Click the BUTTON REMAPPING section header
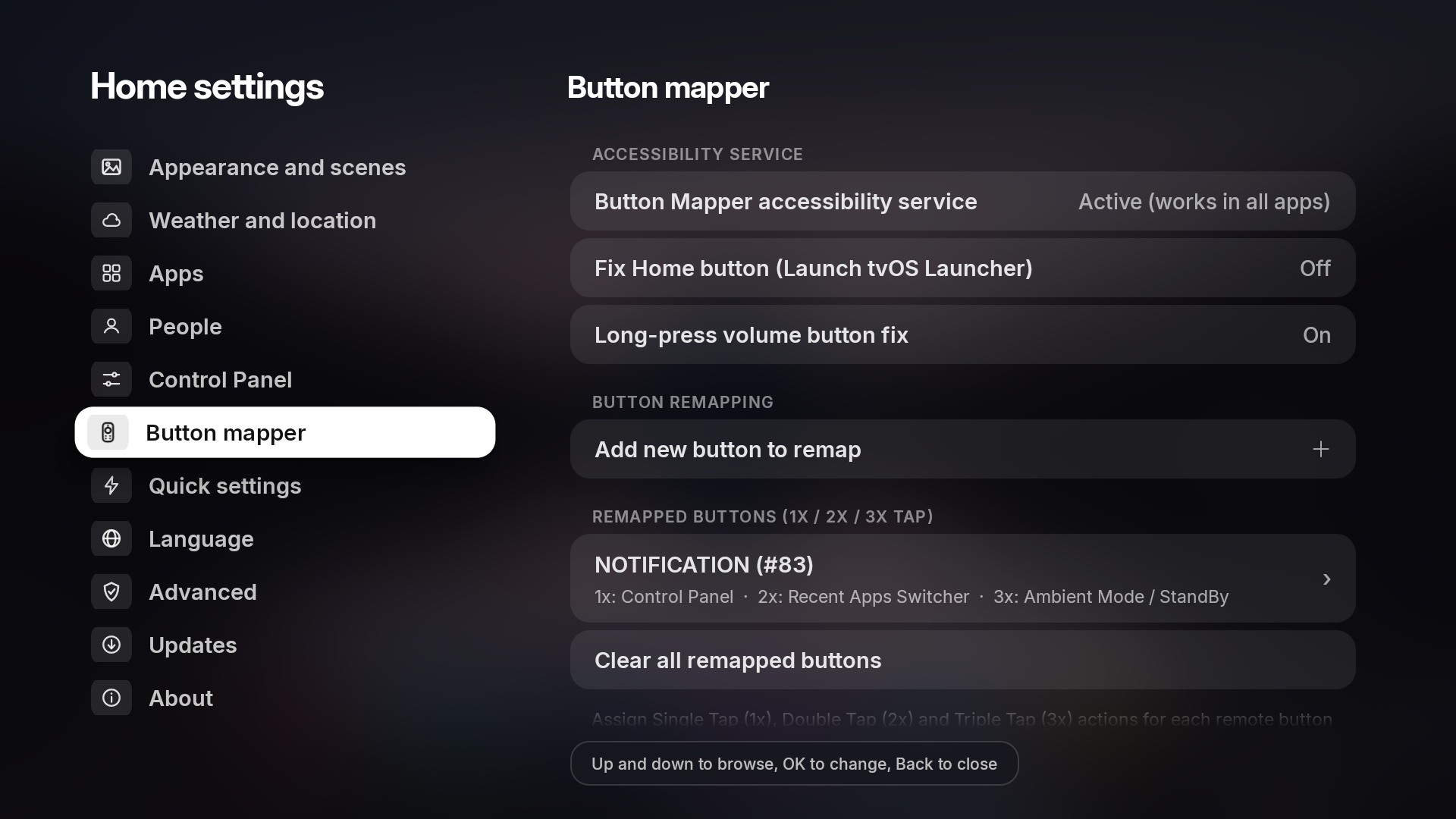This screenshot has width=1456, height=819. tap(682, 402)
